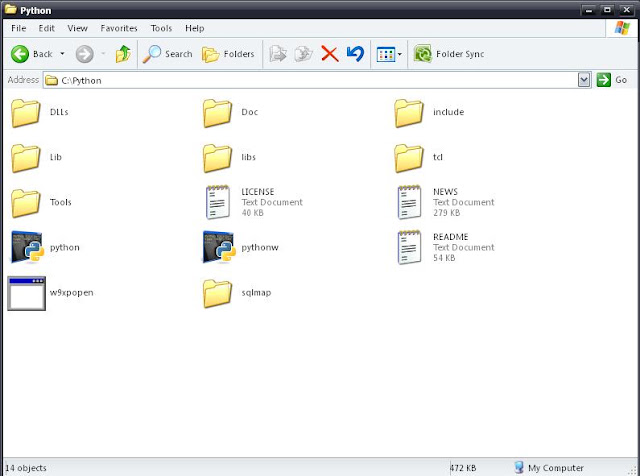Expand the address bar dropdown
640x476 pixels.
pyautogui.click(x=584, y=80)
